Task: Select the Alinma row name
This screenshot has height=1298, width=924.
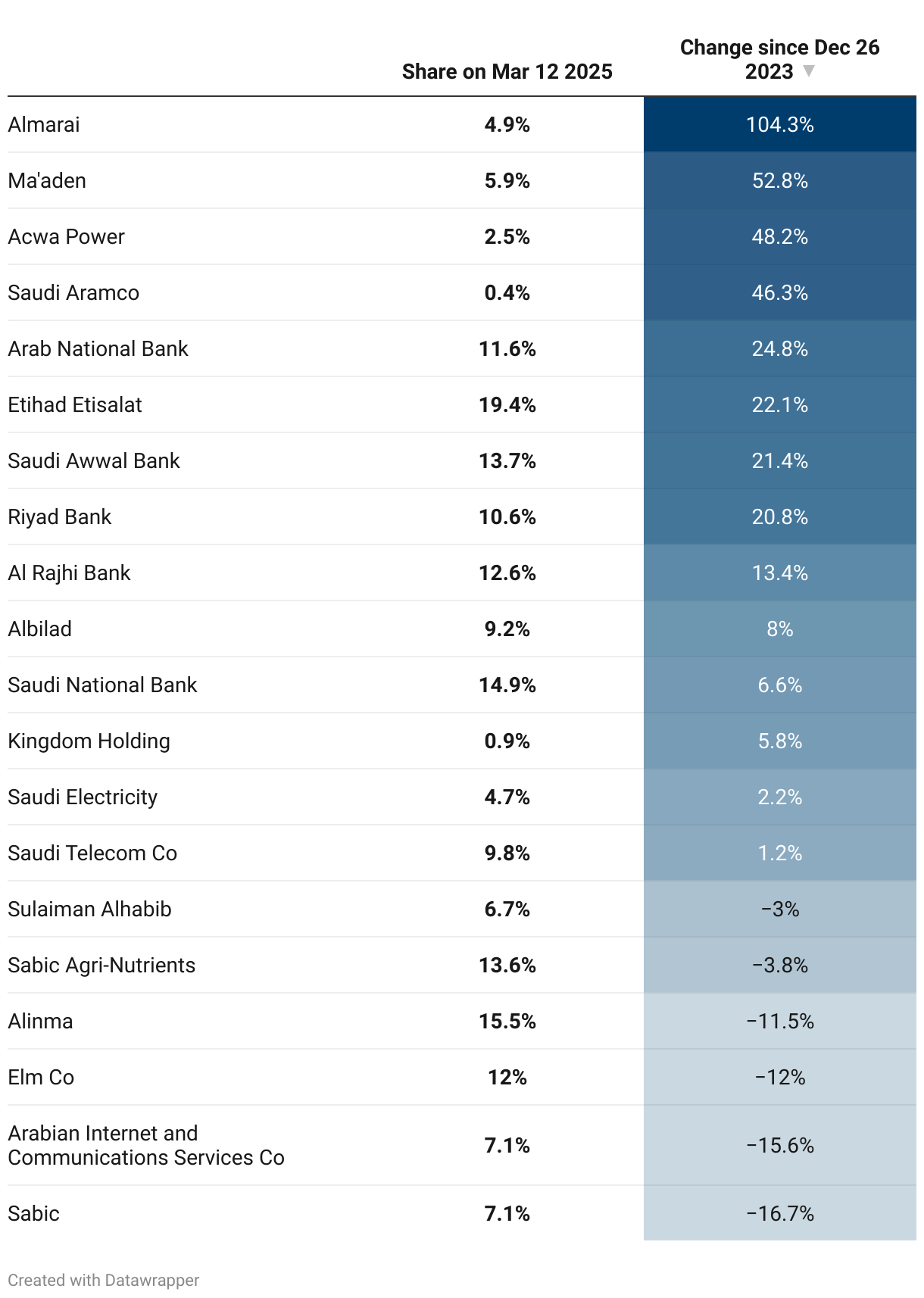Action: pyautogui.click(x=40, y=1021)
